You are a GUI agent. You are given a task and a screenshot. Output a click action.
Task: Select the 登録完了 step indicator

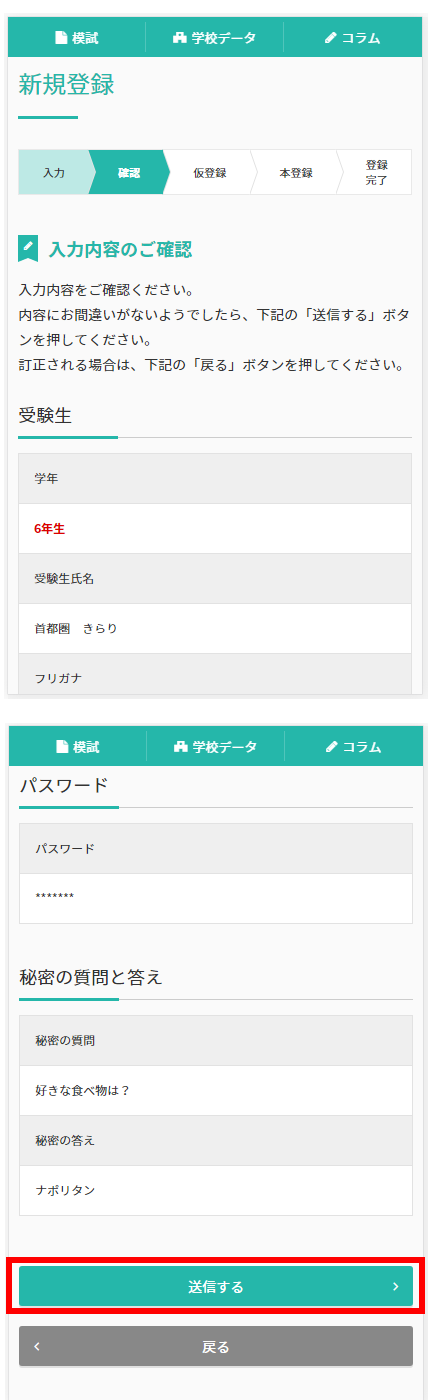click(376, 172)
